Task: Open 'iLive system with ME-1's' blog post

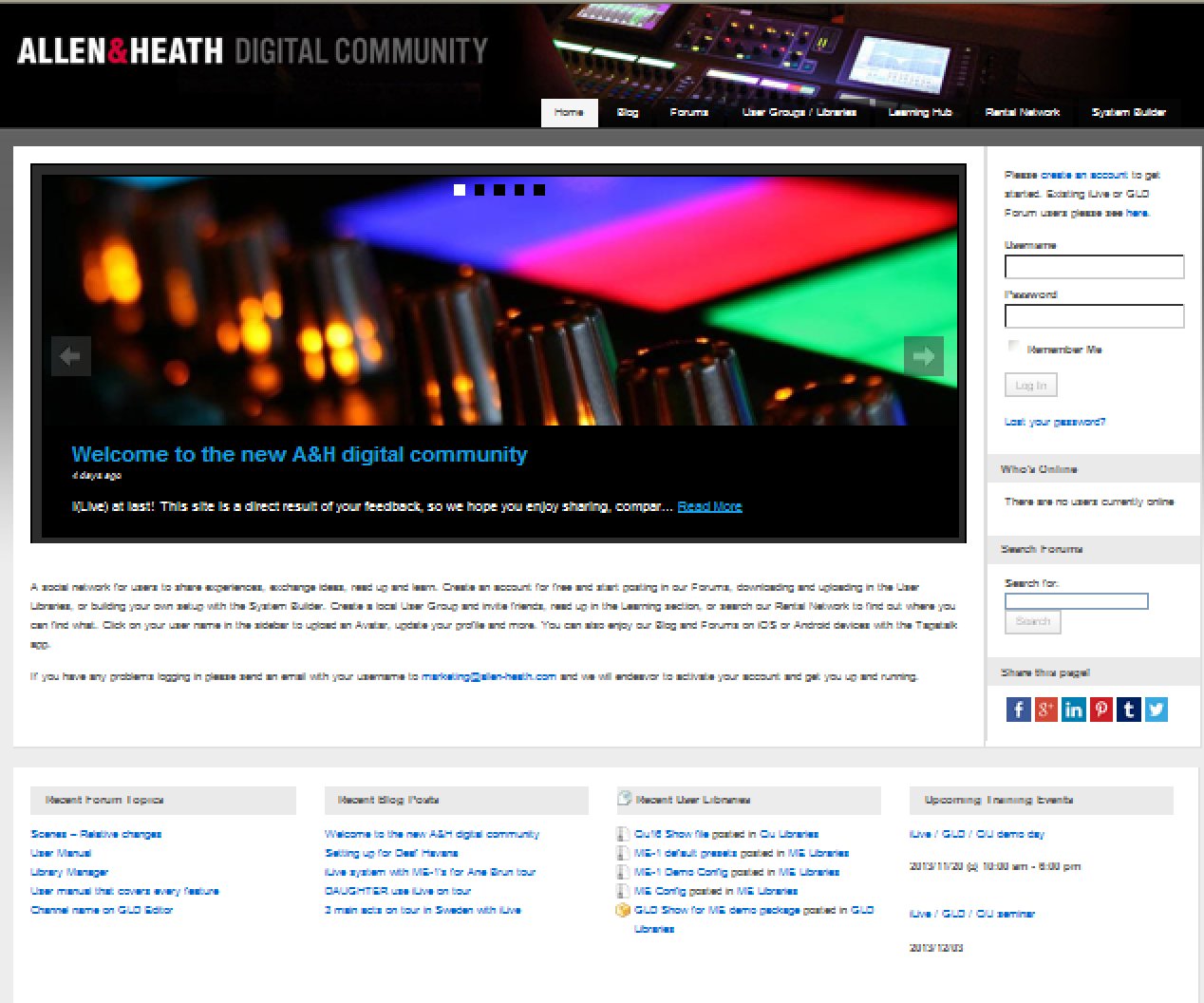Action: (x=430, y=872)
